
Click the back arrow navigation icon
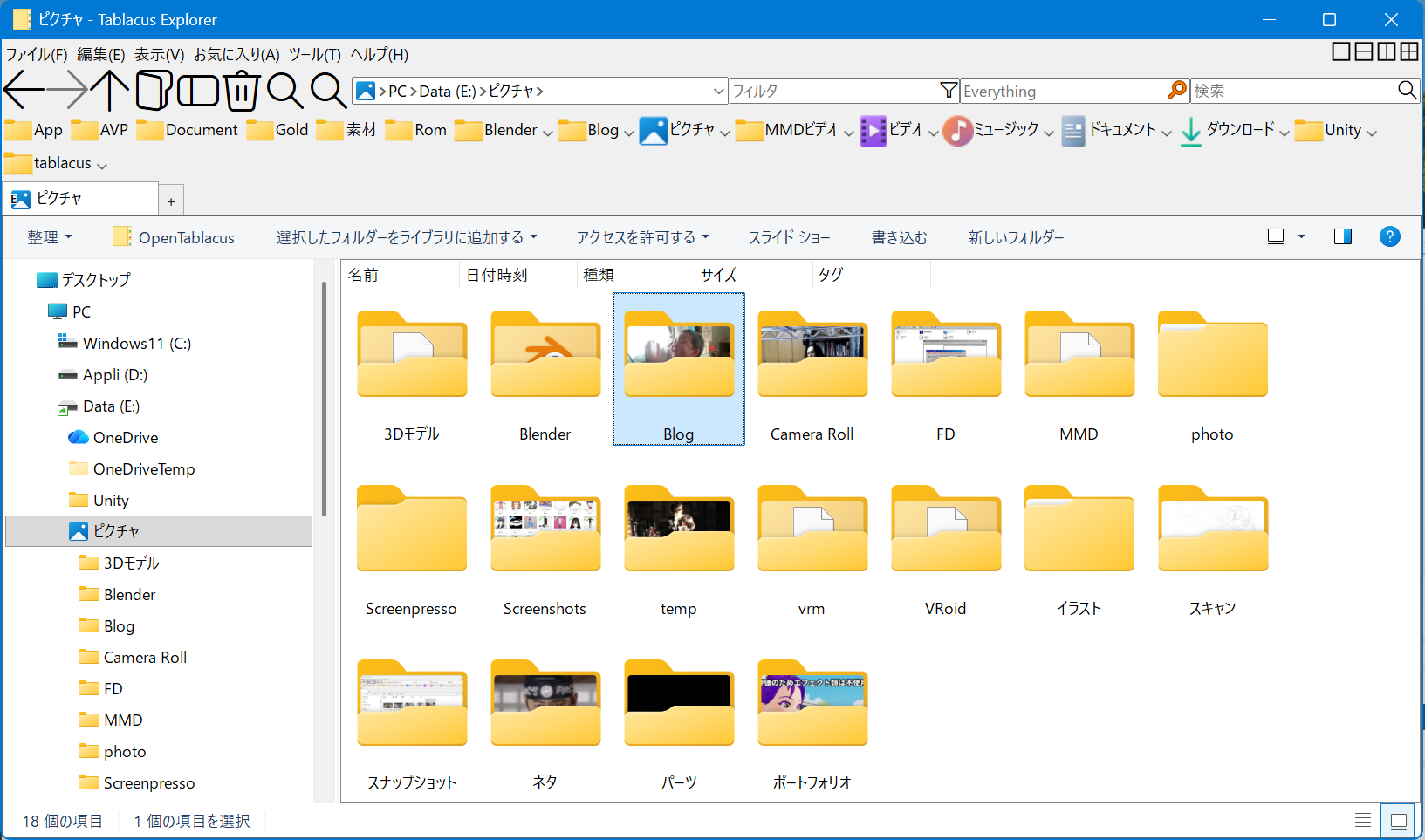click(x=24, y=91)
